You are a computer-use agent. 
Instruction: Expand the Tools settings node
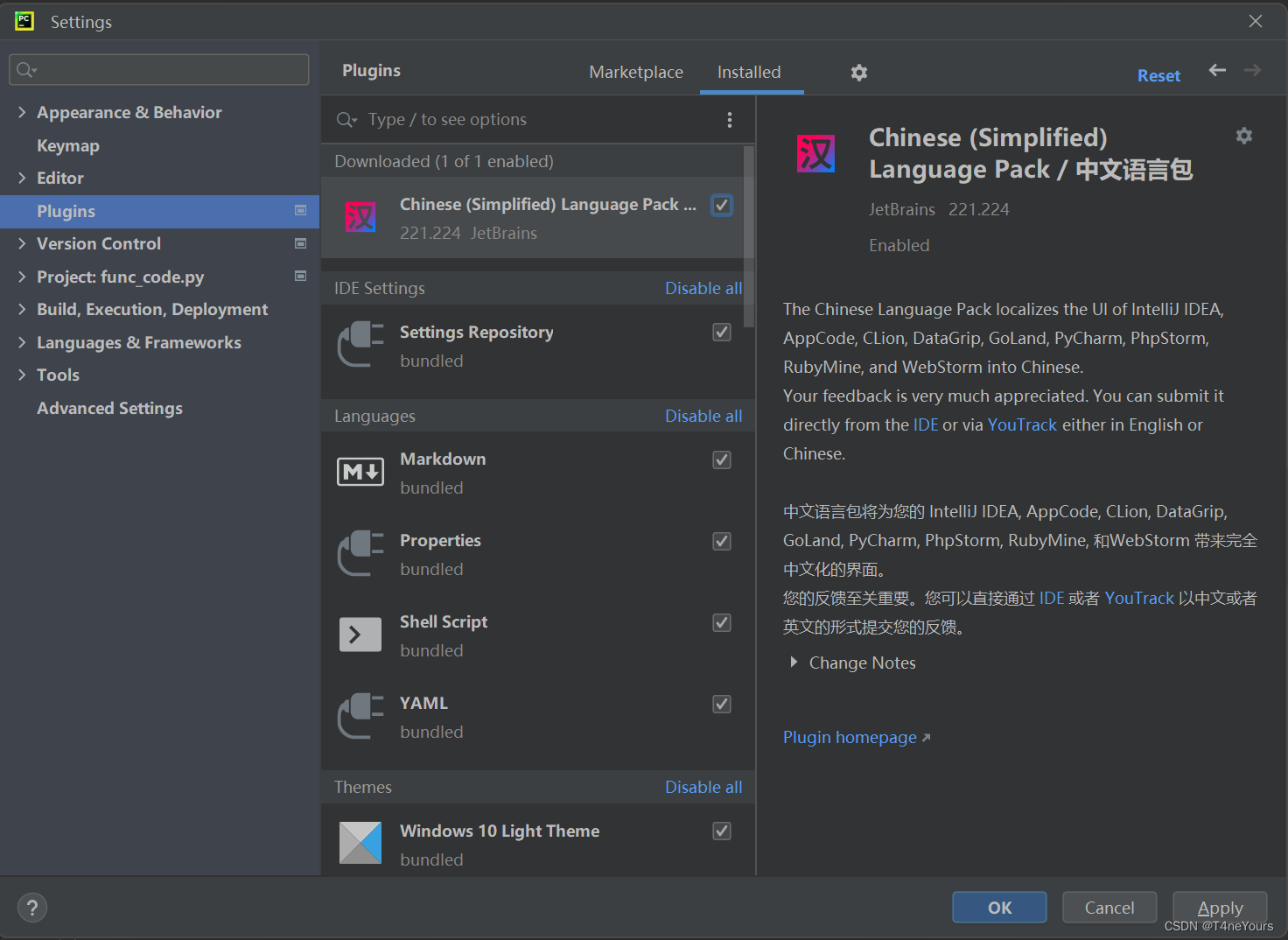click(22, 375)
